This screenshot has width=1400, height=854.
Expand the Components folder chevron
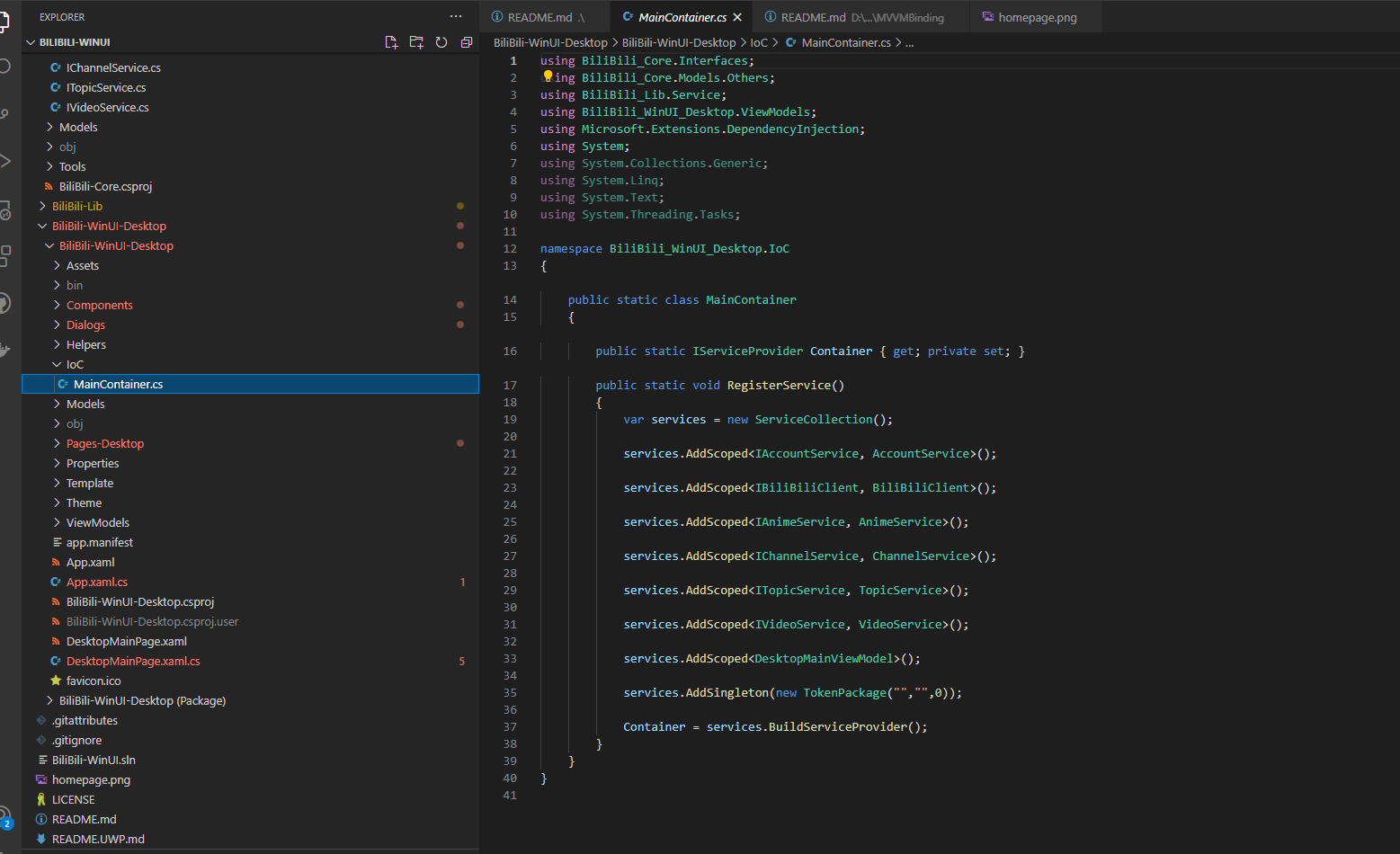pos(57,305)
